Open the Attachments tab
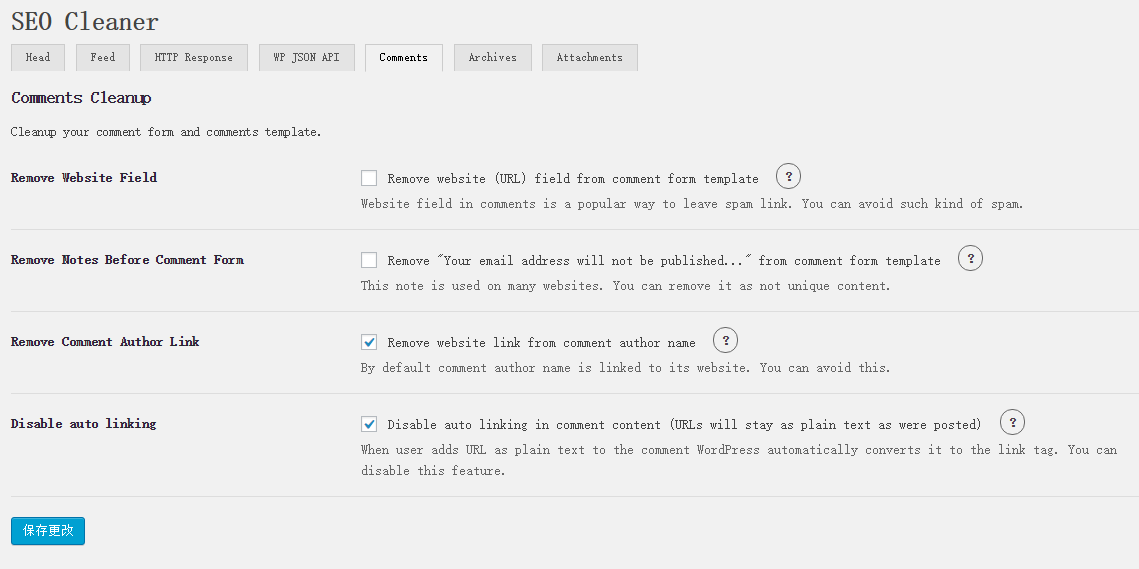This screenshot has width=1139, height=569. point(589,58)
